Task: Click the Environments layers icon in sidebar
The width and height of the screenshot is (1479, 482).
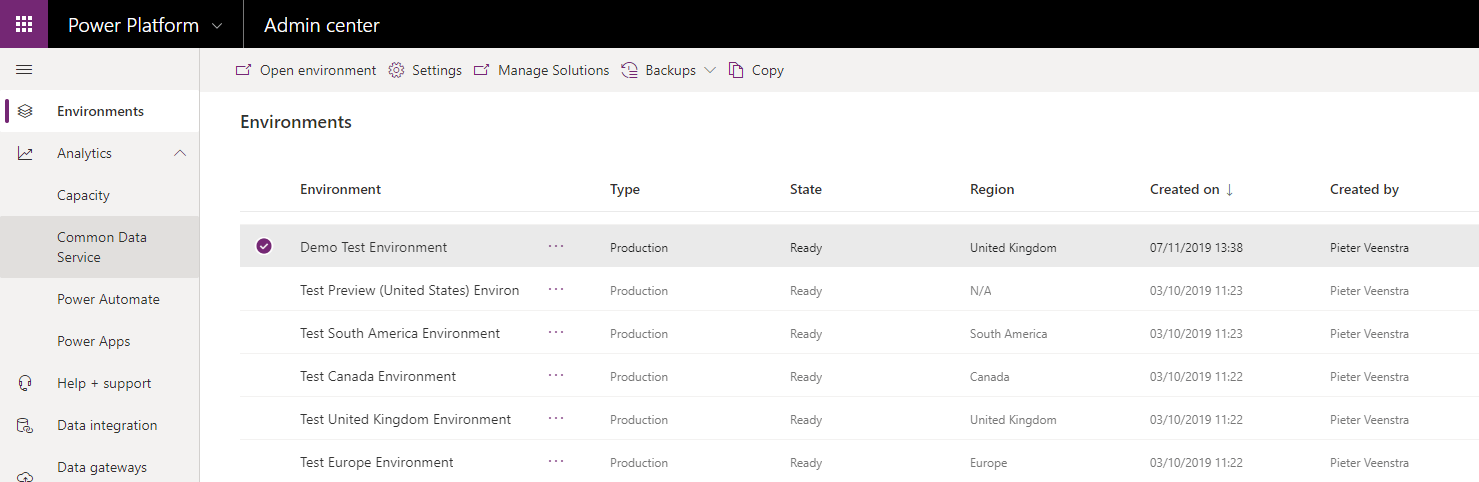Action: [x=25, y=111]
